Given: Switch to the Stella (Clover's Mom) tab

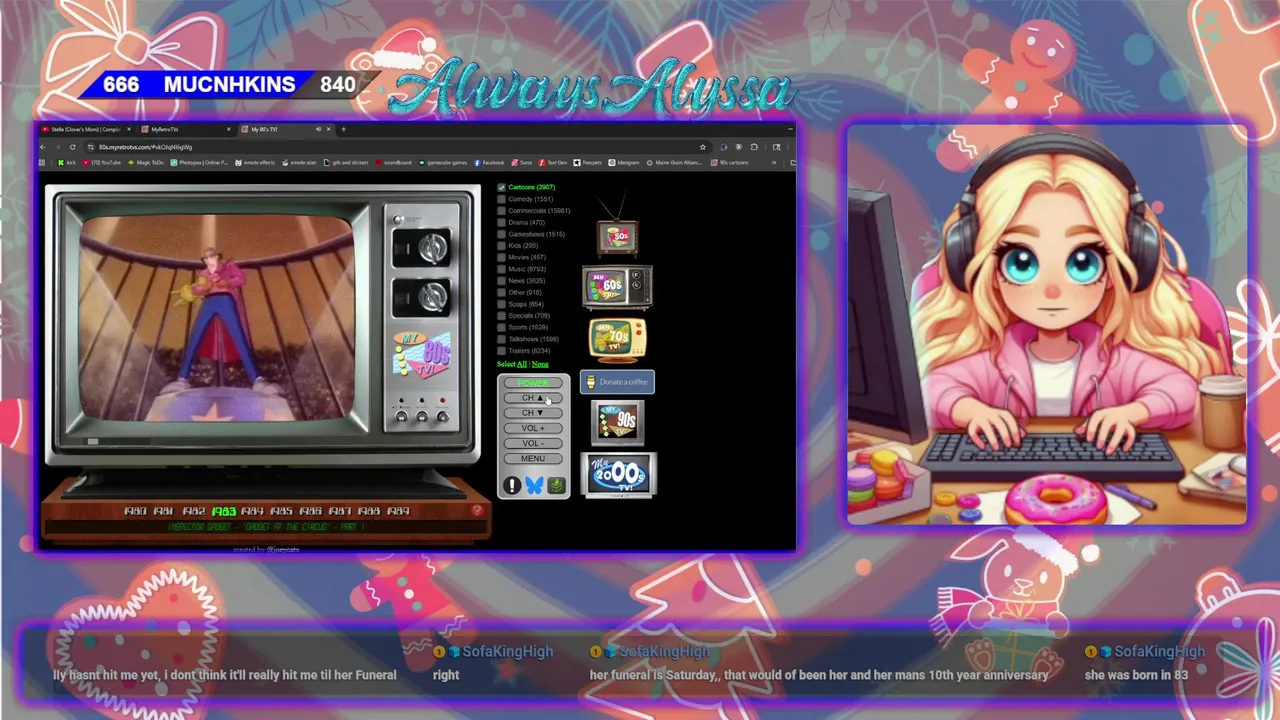Looking at the screenshot, I should [84, 129].
